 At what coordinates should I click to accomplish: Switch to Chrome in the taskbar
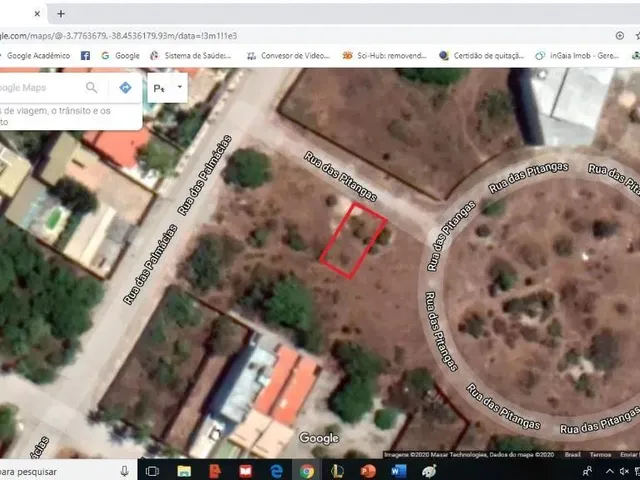coord(307,471)
